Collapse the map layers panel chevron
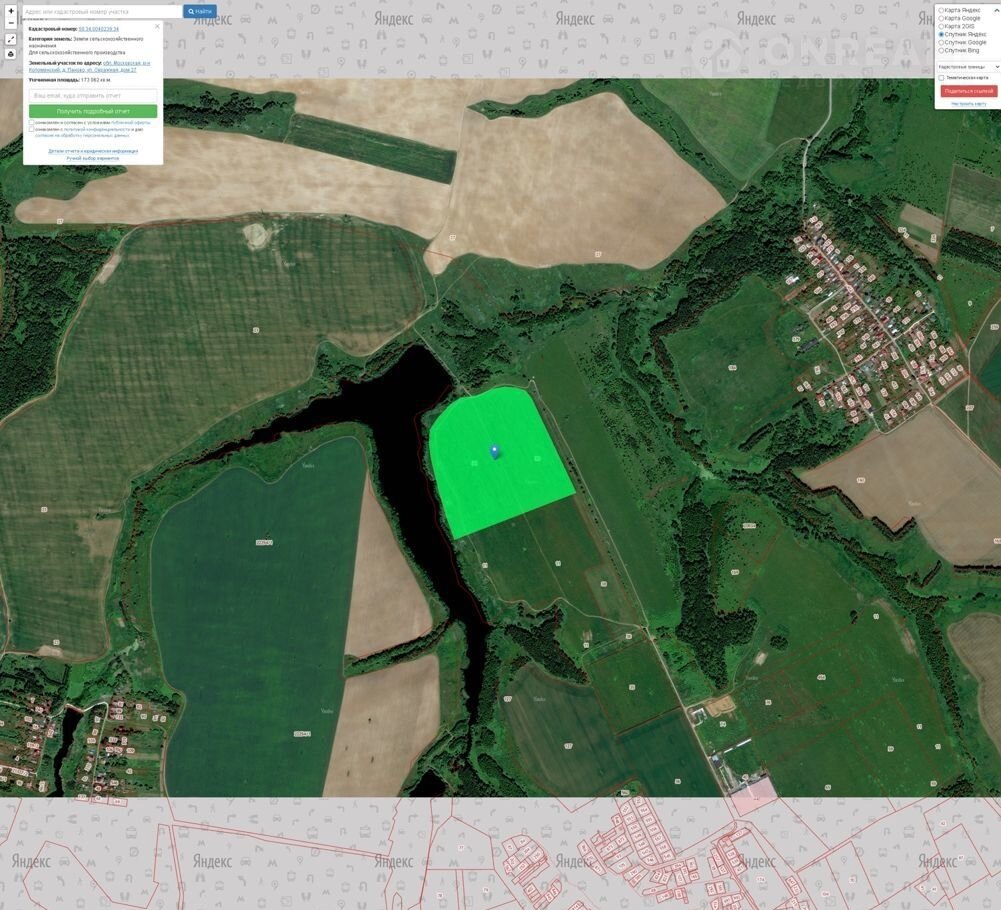The height and width of the screenshot is (910, 1001). (x=995, y=9)
